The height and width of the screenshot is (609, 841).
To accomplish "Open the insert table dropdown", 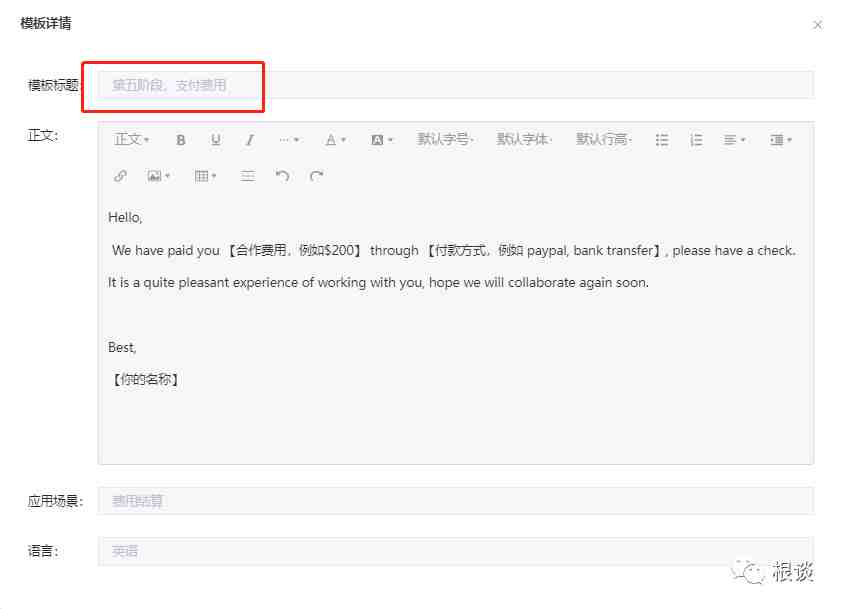I will tap(205, 176).
